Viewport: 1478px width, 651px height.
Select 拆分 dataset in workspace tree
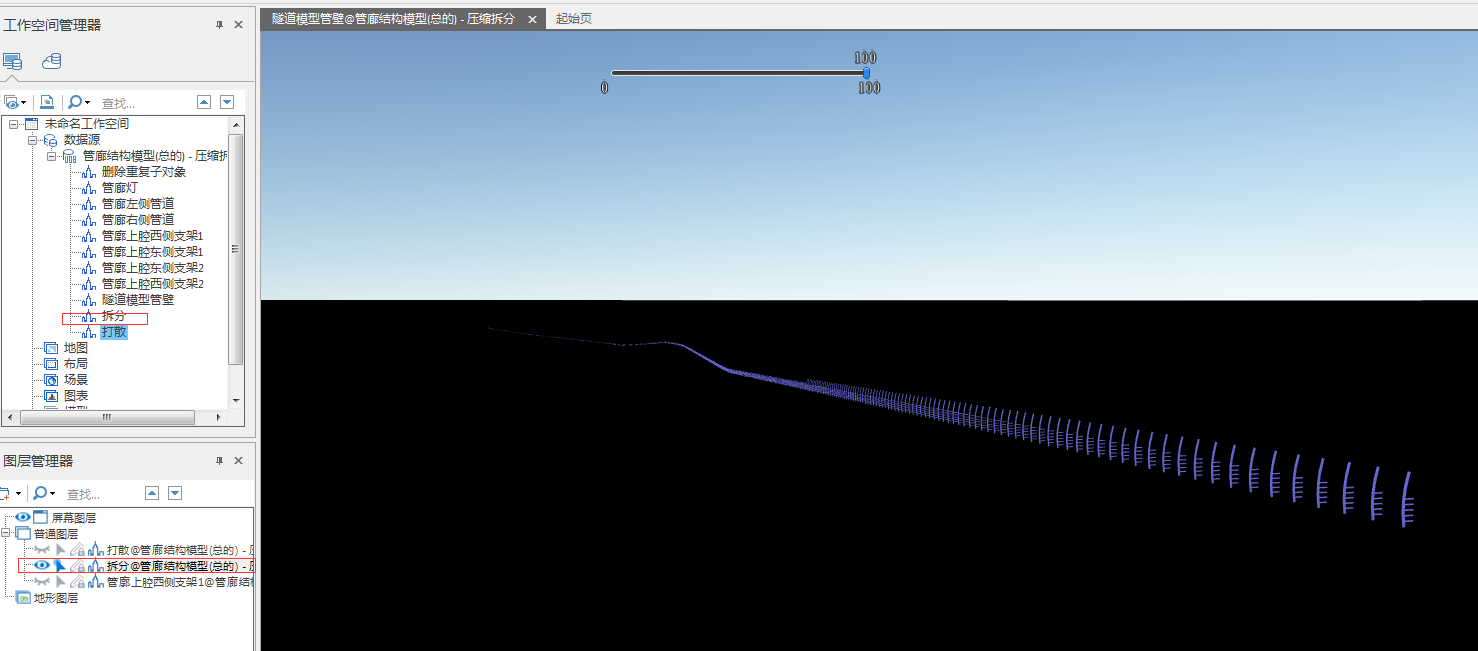[113, 316]
